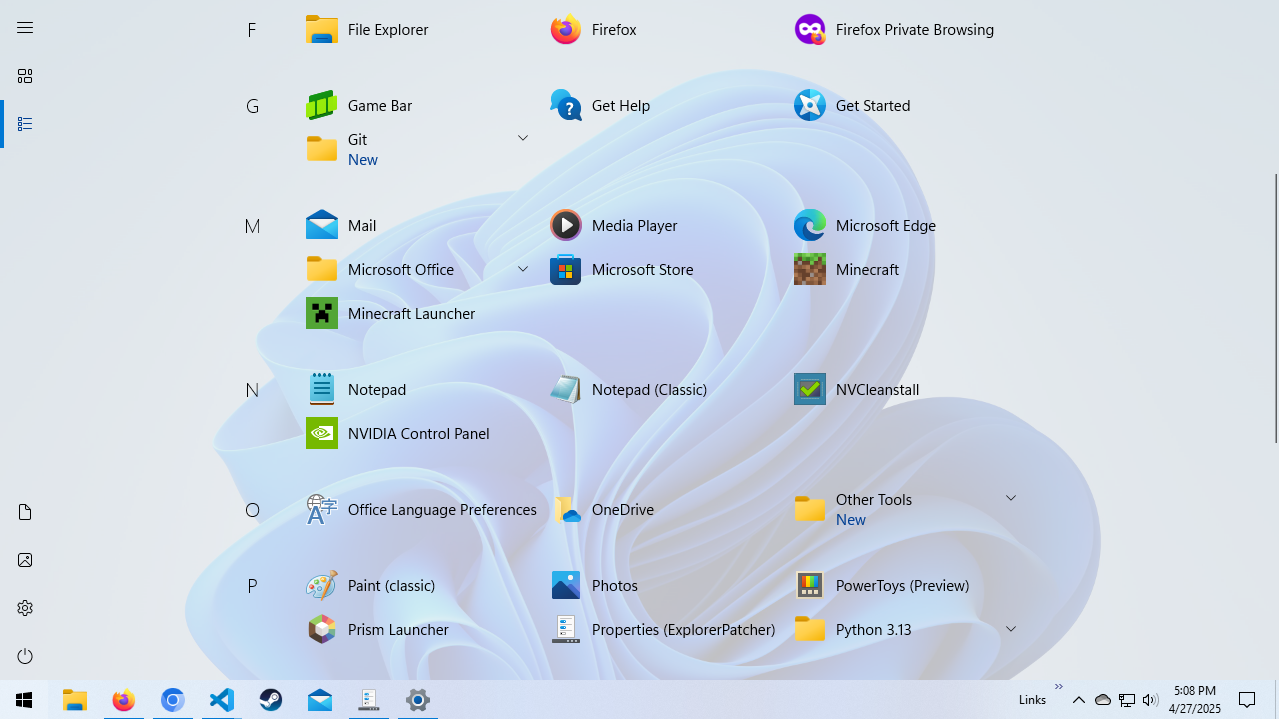
Task: Expand the Other Tools folder chevron
Action: click(x=1011, y=498)
